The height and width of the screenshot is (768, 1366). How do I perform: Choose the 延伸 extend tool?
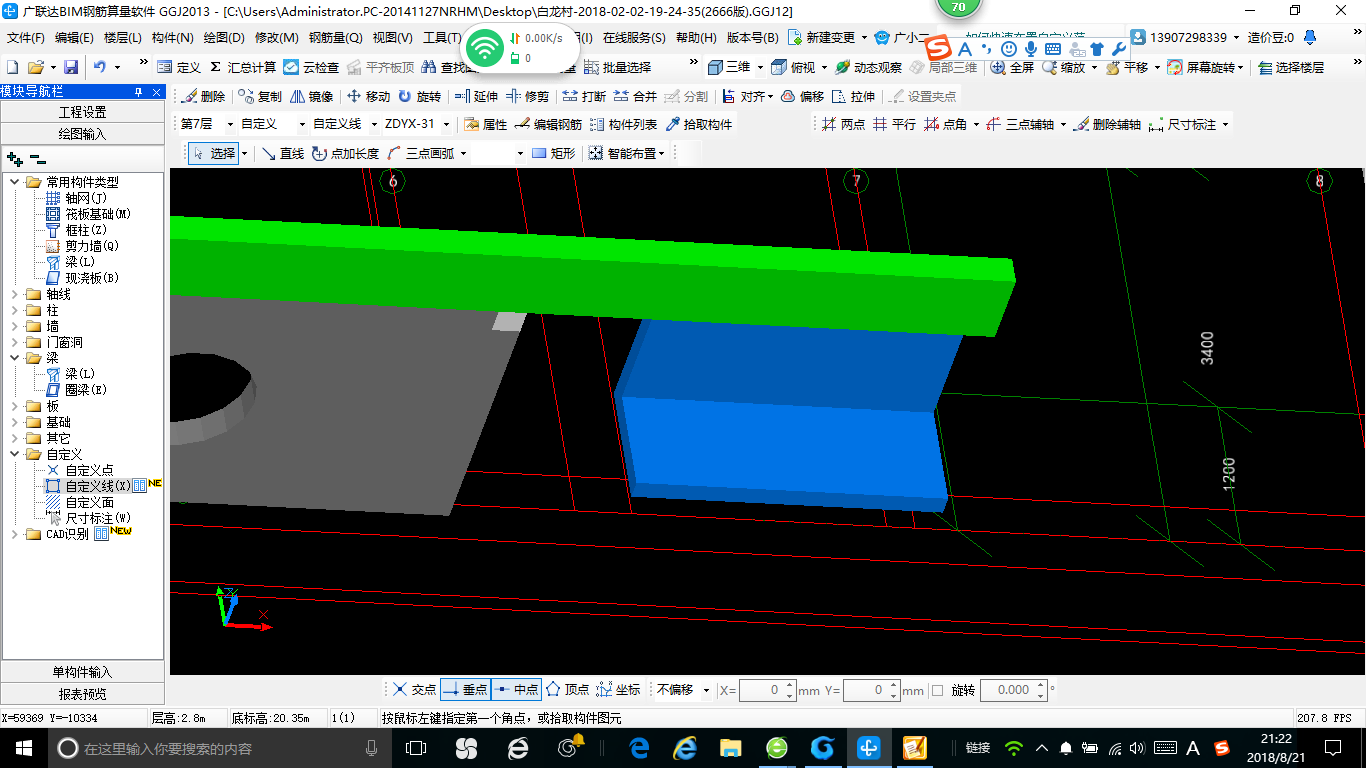pyautogui.click(x=476, y=96)
